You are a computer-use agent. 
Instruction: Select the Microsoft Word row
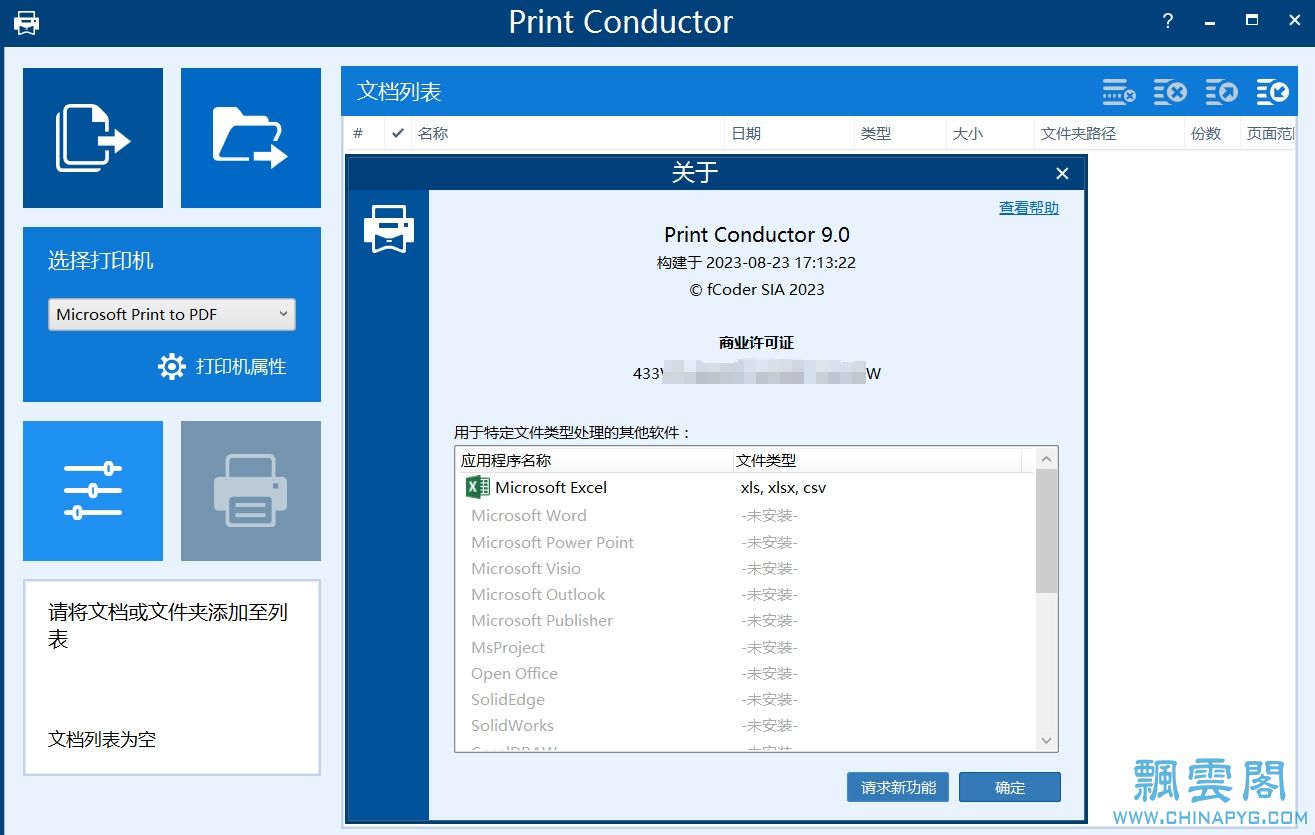coord(745,516)
